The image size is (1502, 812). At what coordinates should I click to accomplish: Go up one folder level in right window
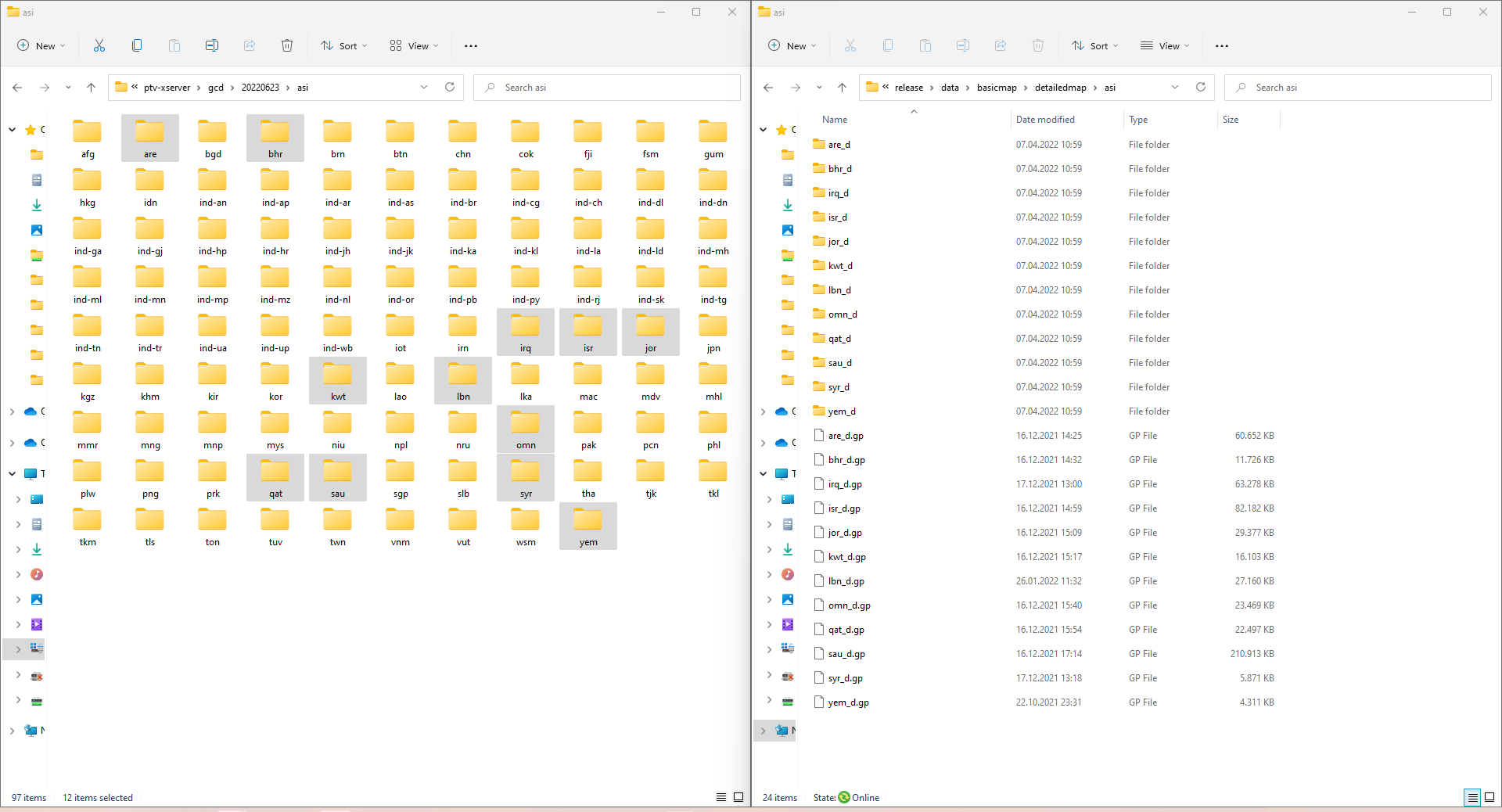pyautogui.click(x=842, y=88)
